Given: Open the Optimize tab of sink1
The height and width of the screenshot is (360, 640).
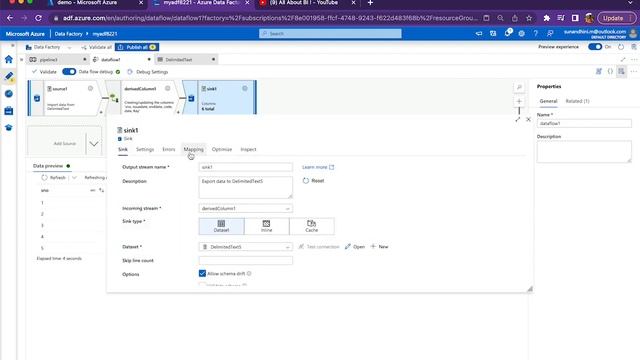Looking at the screenshot, I should 222,149.
